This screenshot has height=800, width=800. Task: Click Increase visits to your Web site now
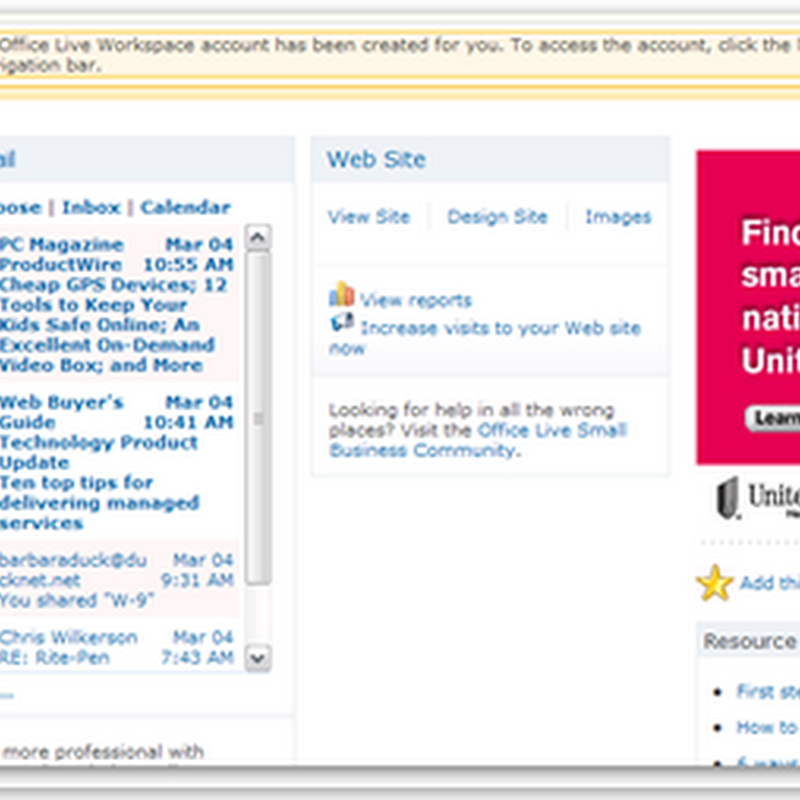485,337
